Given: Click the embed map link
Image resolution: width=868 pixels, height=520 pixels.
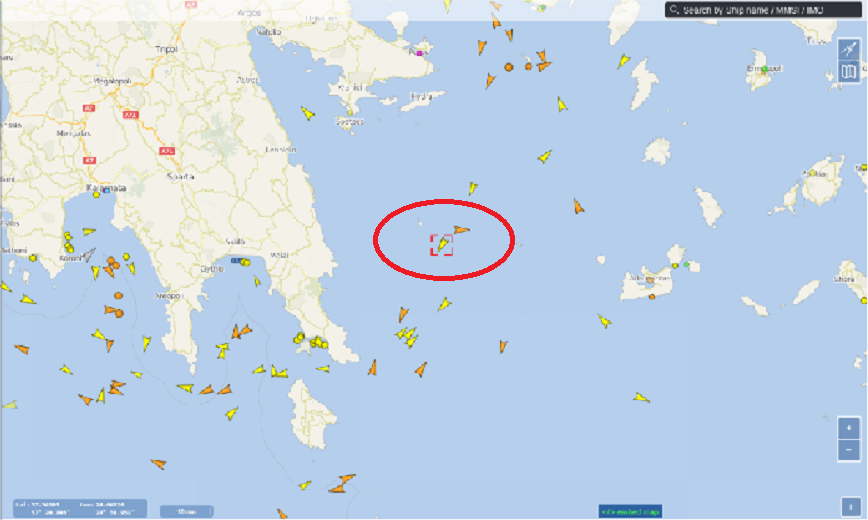Looking at the screenshot, I should tap(630, 511).
